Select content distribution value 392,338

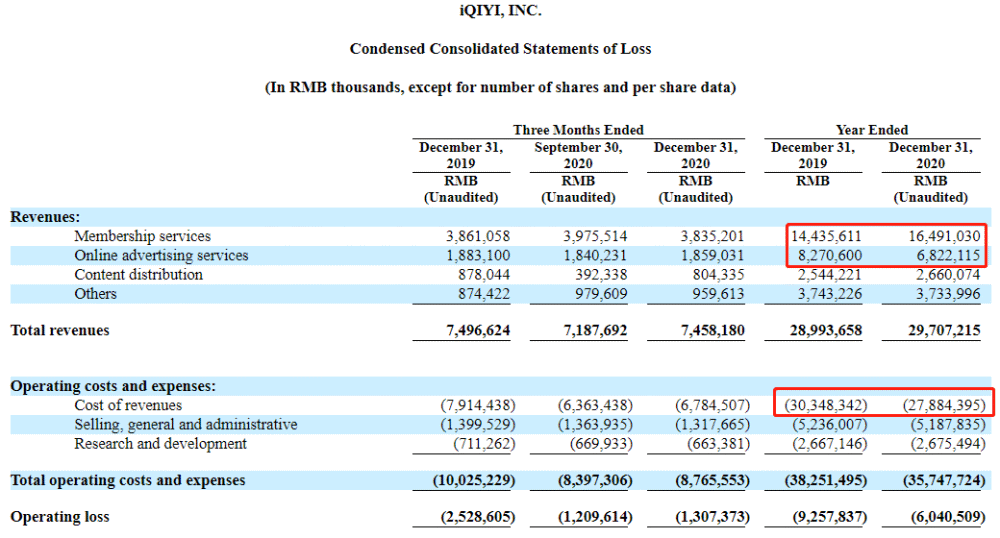601,275
